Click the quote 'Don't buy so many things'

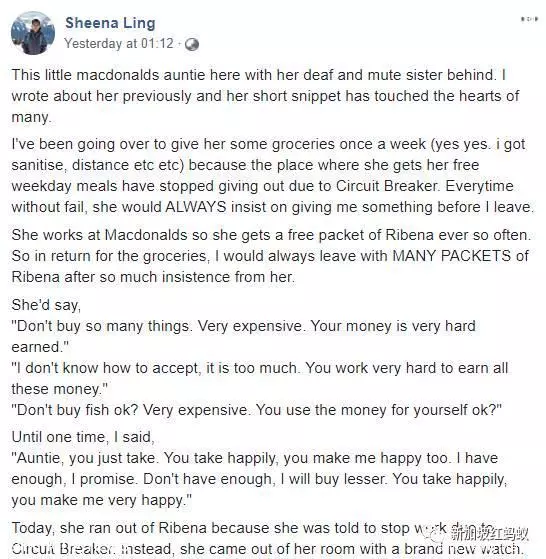(x=243, y=336)
